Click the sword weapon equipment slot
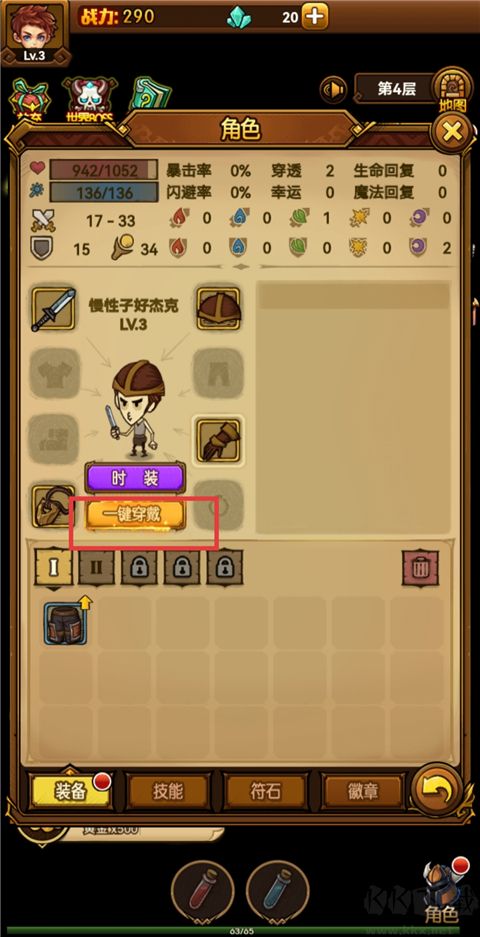This screenshot has height=937, width=480. click(x=54, y=309)
